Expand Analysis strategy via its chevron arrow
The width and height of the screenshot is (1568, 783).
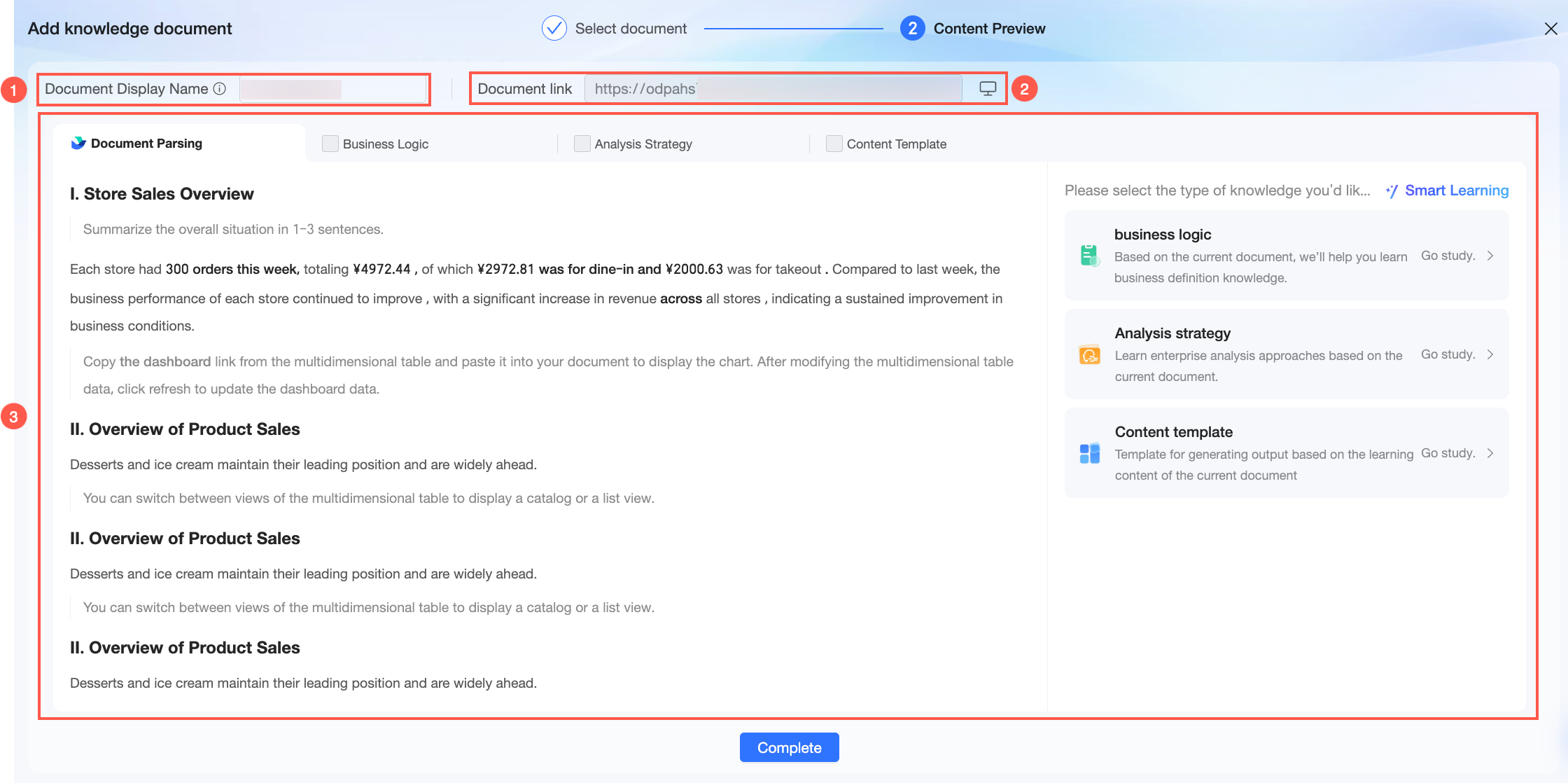coord(1490,354)
